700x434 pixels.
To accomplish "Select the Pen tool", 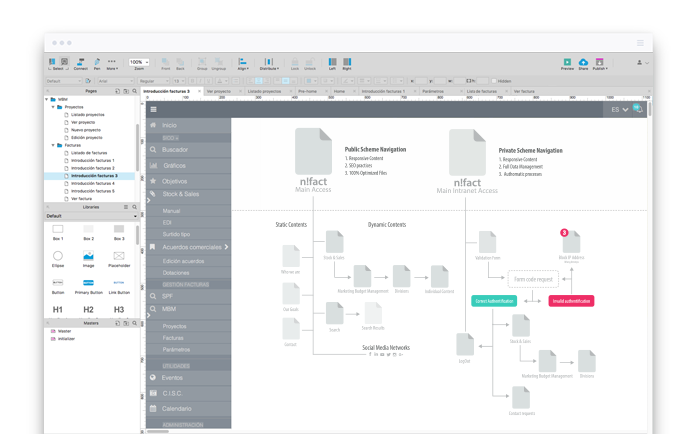I will pyautogui.click(x=97, y=64).
